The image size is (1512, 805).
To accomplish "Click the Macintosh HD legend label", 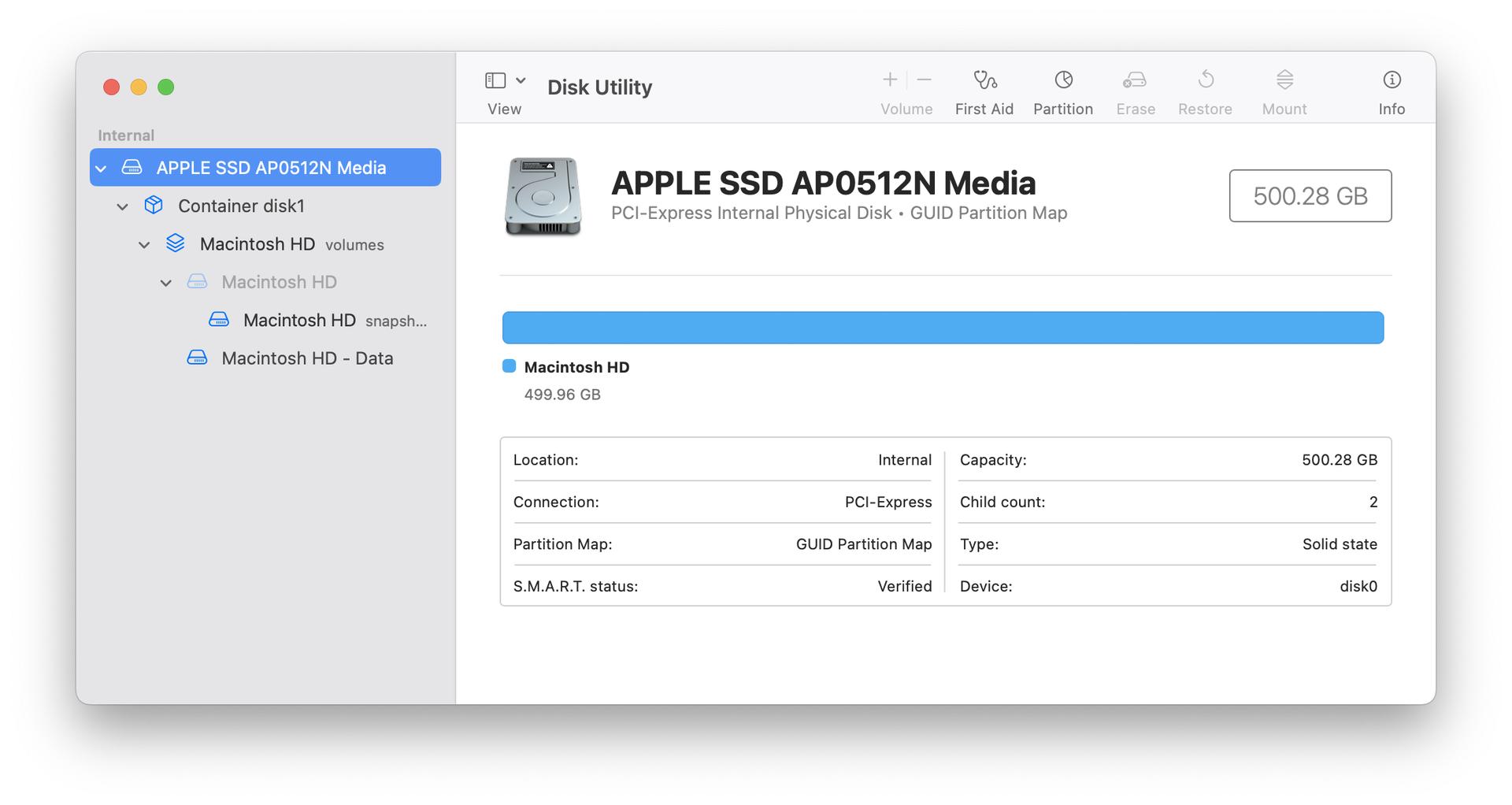I will point(576,367).
